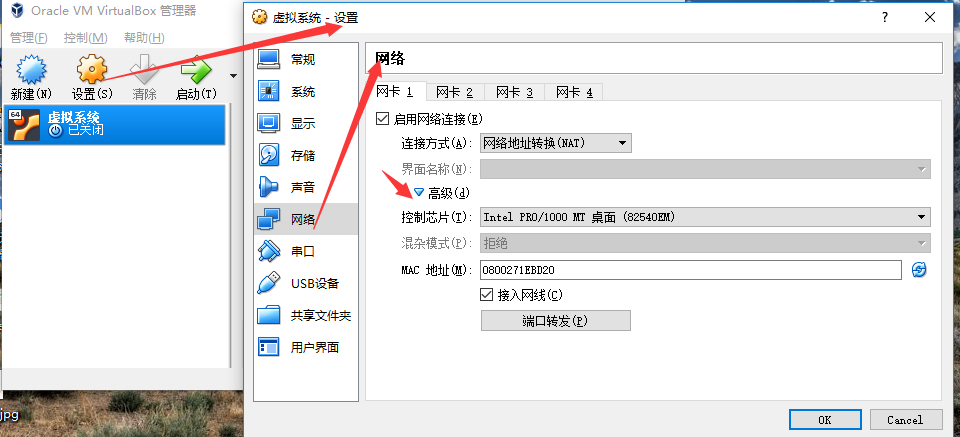This screenshot has width=960, height=437.
Task: Confirm settings with the OK button
Action: point(825,420)
